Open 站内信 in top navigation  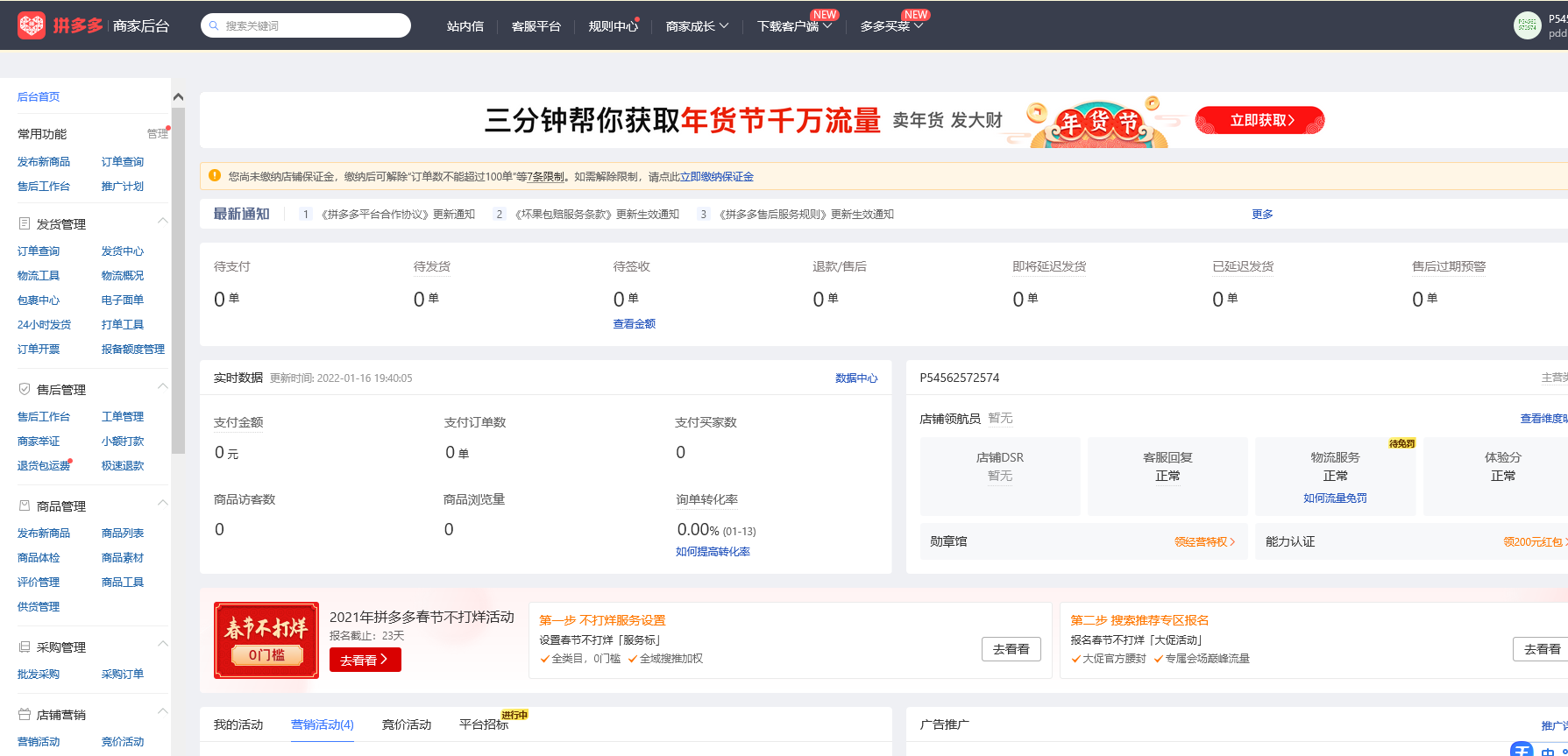[x=465, y=26]
